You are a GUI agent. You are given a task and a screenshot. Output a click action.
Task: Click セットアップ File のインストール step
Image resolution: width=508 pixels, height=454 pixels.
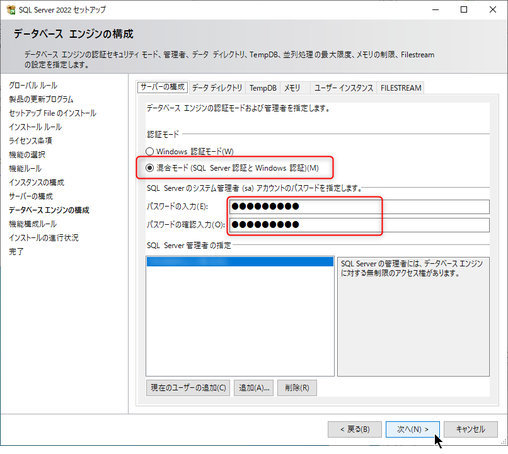click(52, 113)
